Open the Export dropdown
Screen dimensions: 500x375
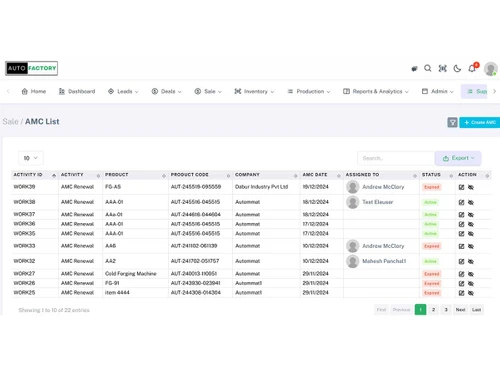pos(458,158)
